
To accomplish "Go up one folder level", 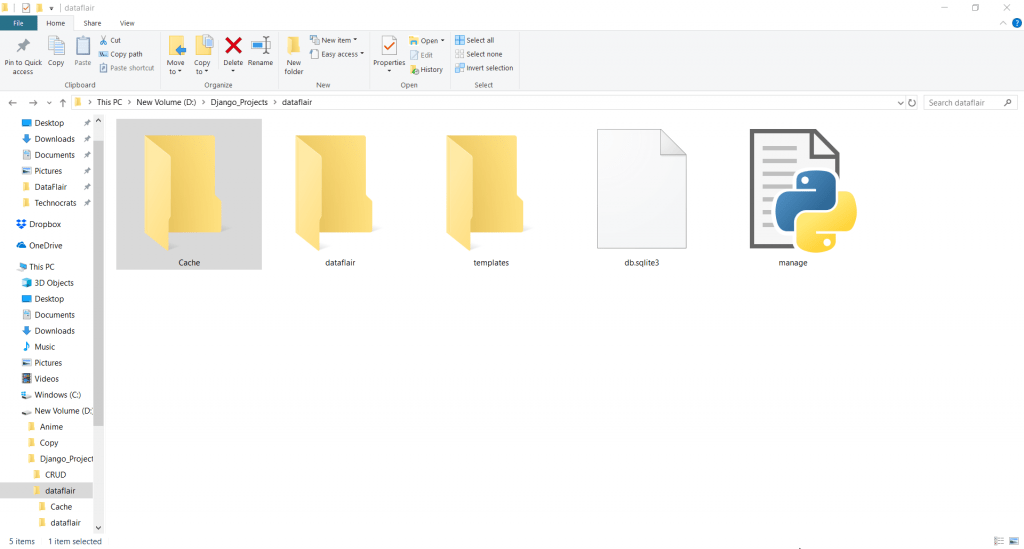I will [x=63, y=102].
